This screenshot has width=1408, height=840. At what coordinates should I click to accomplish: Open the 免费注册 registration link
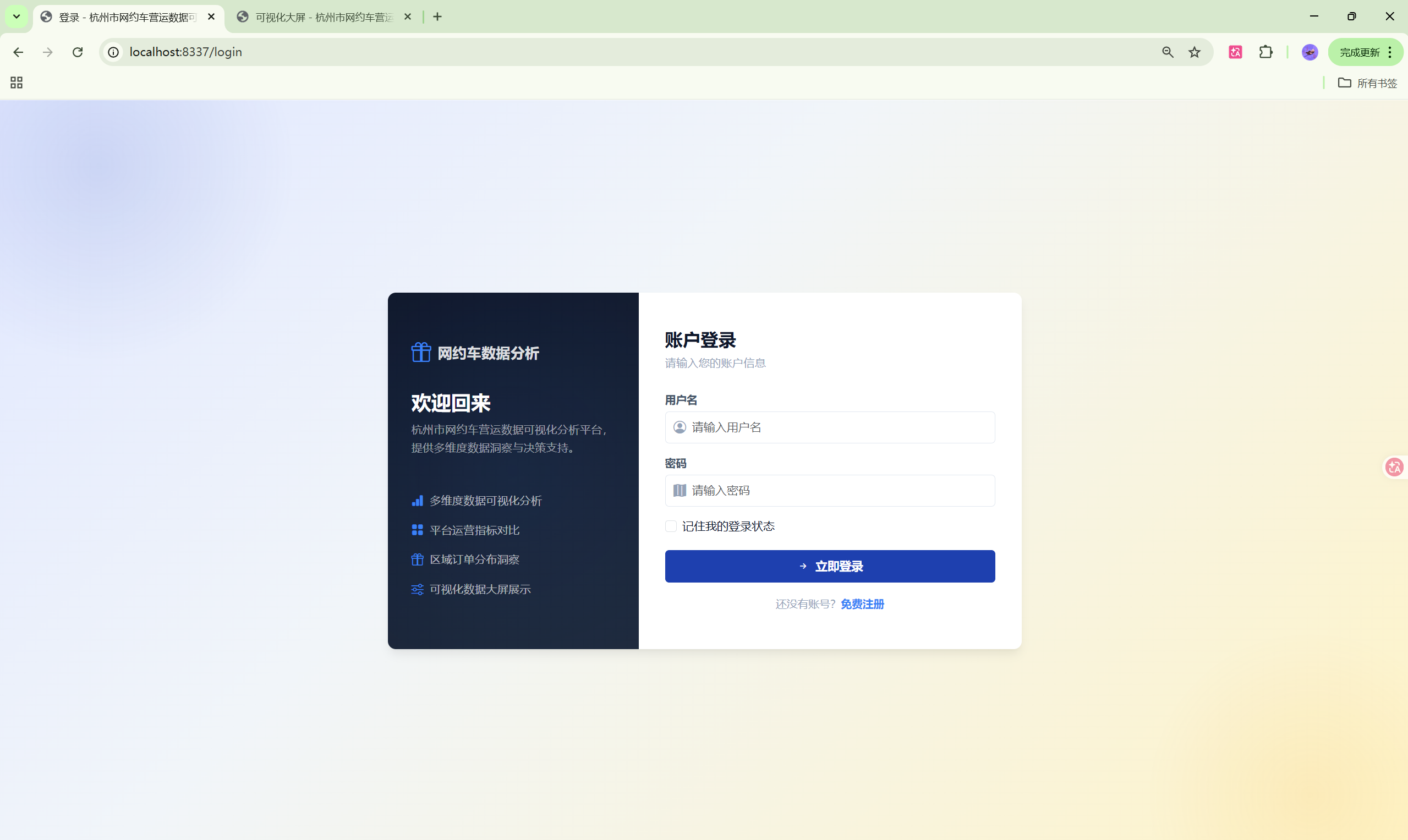[x=862, y=604]
